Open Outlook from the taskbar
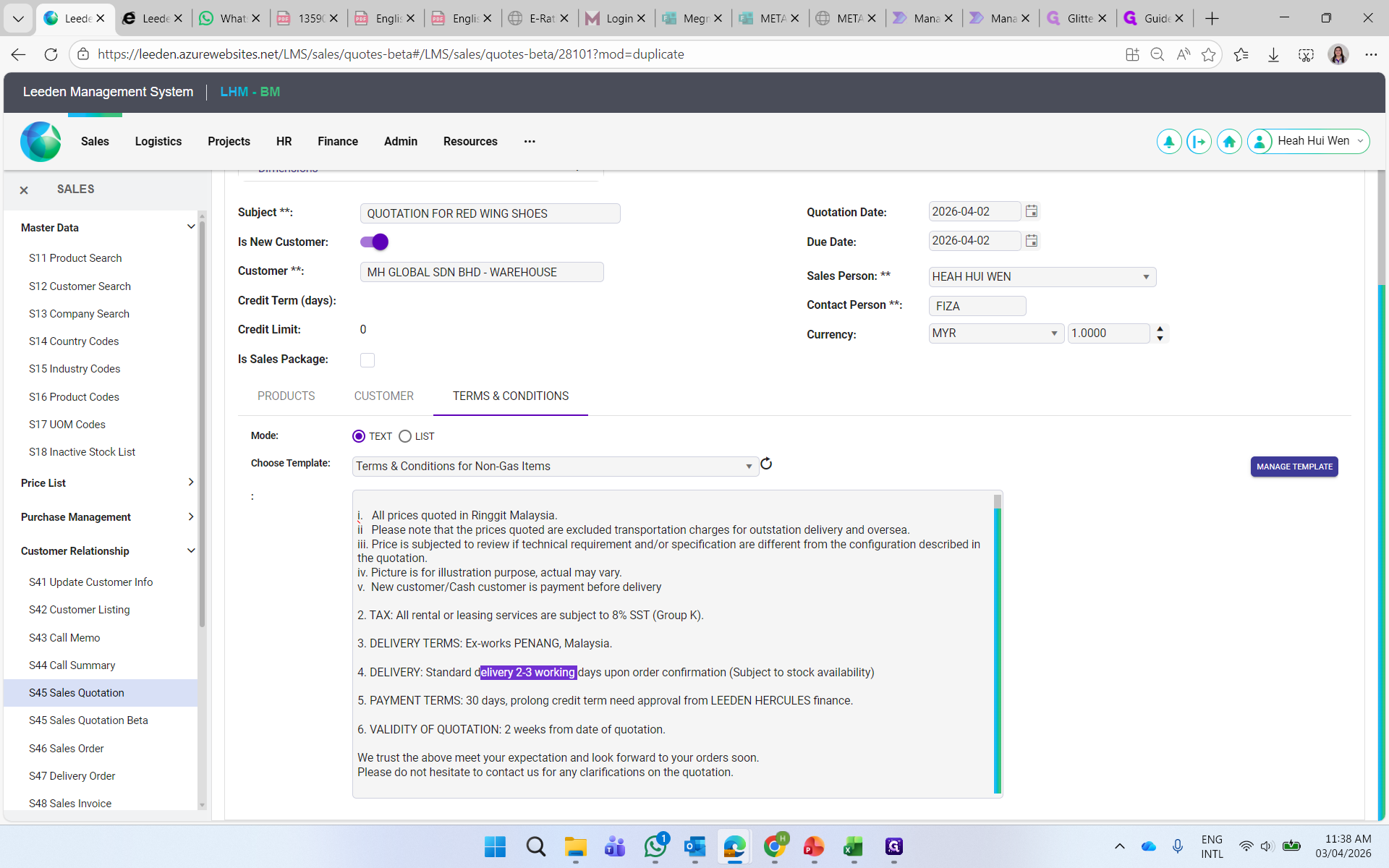This screenshot has width=1389, height=868. tap(695, 846)
